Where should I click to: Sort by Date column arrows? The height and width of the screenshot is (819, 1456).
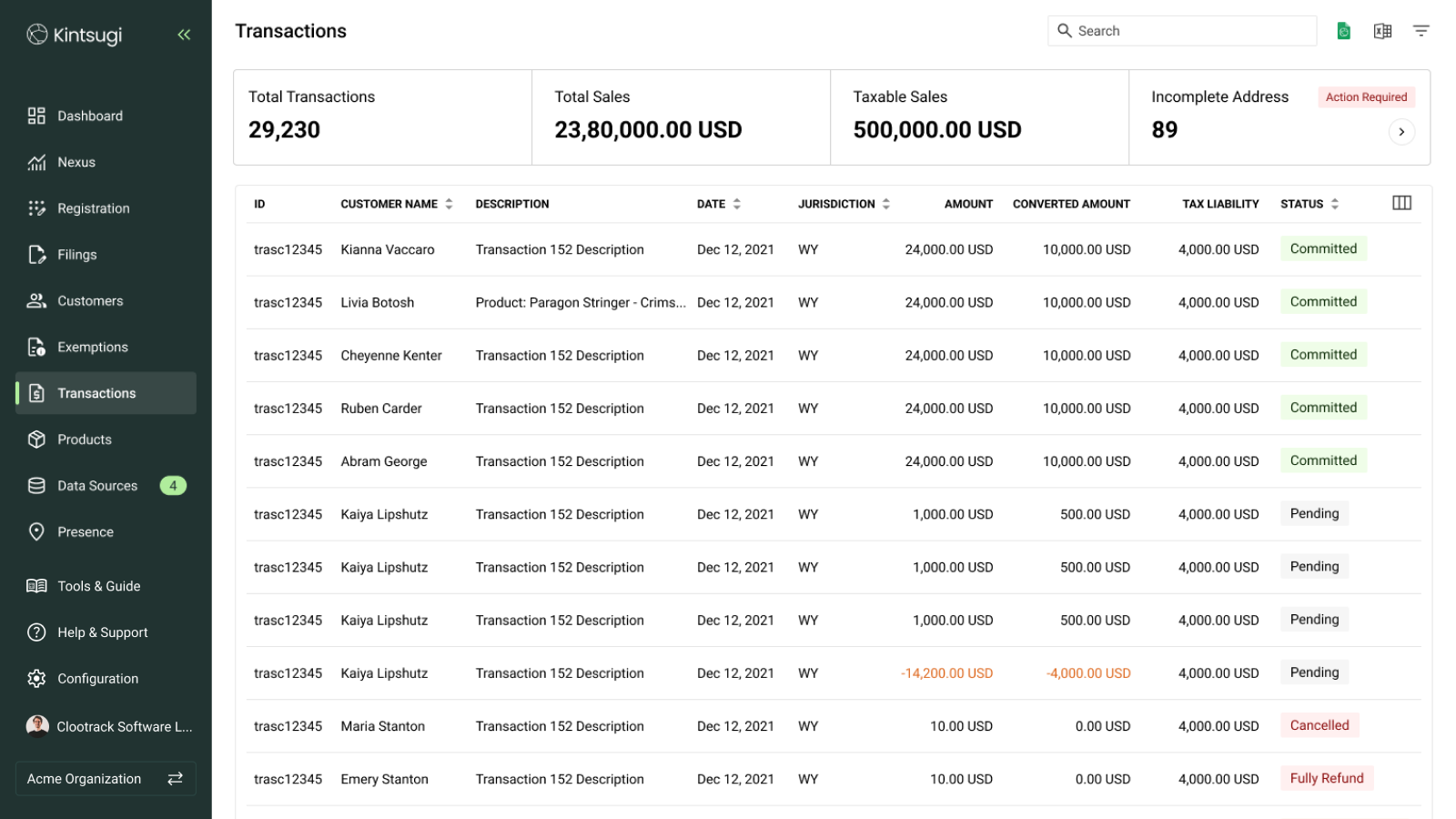(x=736, y=204)
